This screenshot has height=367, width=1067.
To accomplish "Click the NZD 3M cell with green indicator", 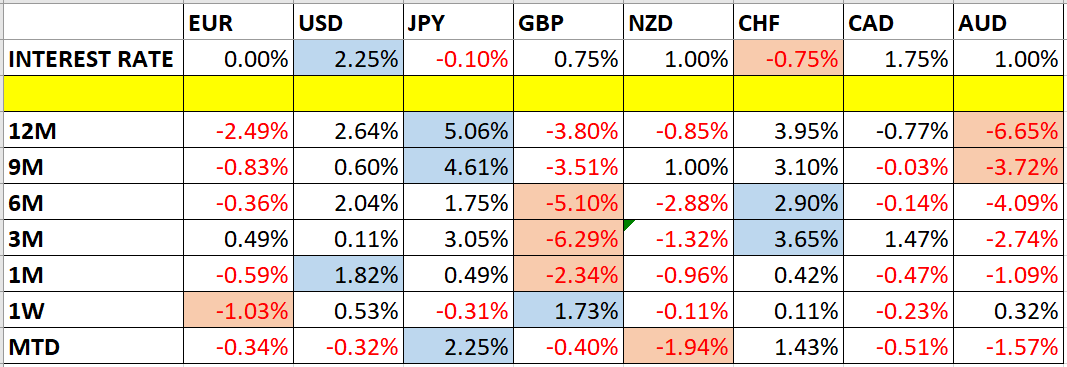I will [678, 238].
